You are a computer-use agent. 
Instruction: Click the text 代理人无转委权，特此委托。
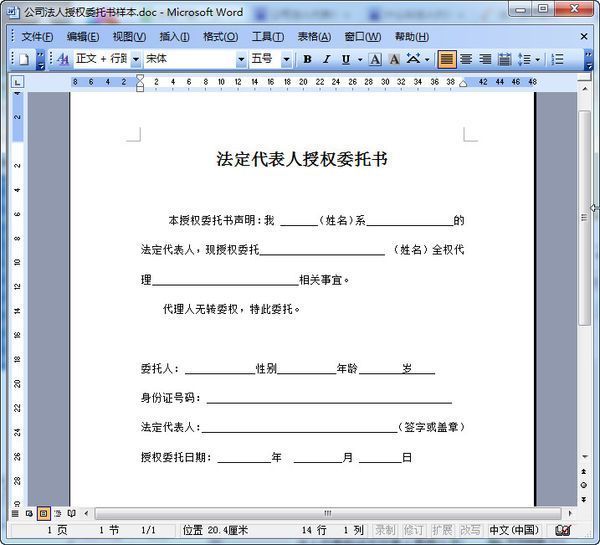(x=231, y=309)
